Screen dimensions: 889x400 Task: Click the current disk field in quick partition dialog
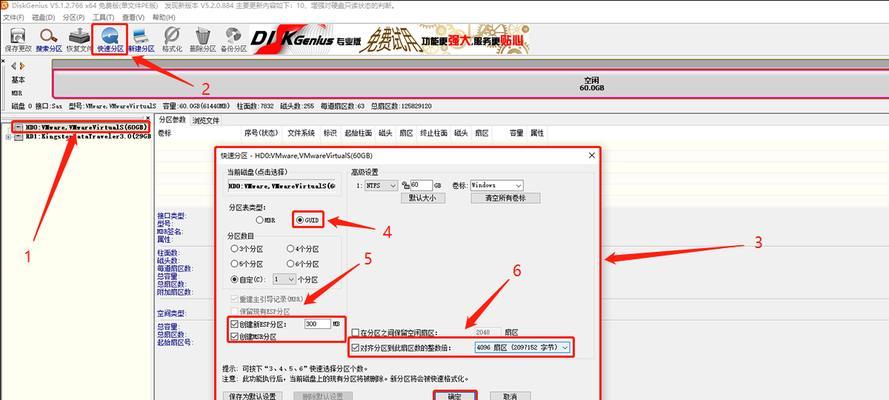tap(282, 185)
